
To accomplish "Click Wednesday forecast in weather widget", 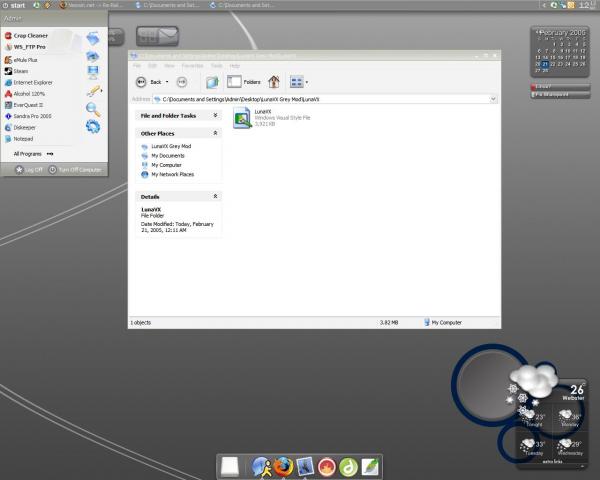I will point(570,447).
